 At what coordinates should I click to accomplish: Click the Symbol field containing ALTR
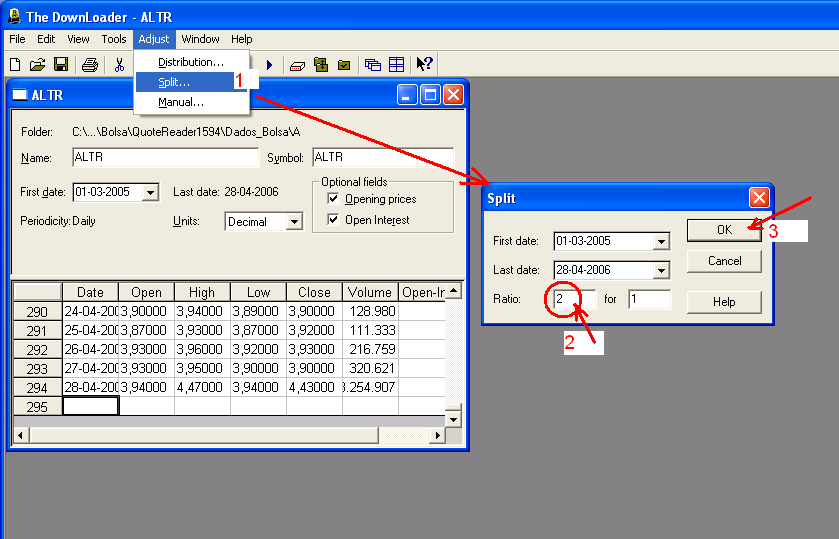pyautogui.click(x=383, y=157)
